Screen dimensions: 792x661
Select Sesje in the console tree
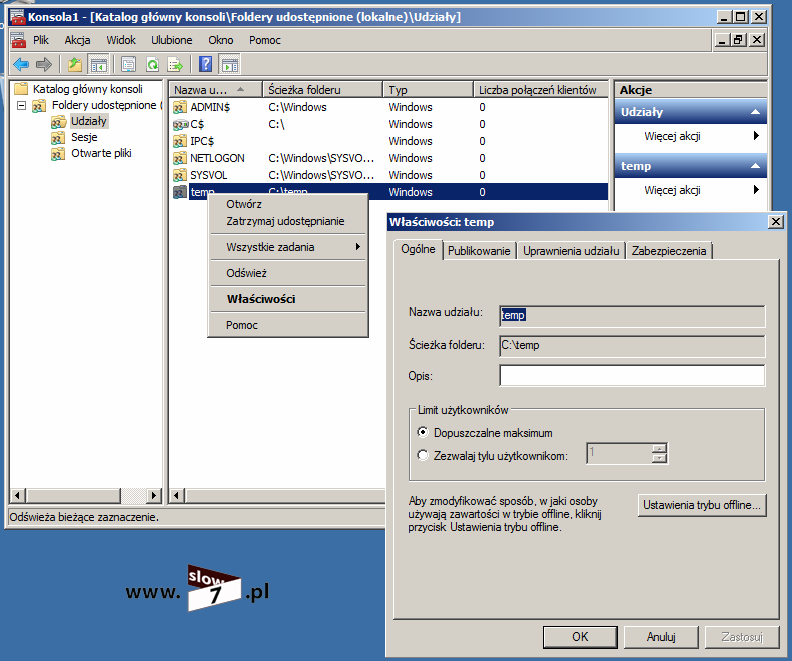(84, 137)
